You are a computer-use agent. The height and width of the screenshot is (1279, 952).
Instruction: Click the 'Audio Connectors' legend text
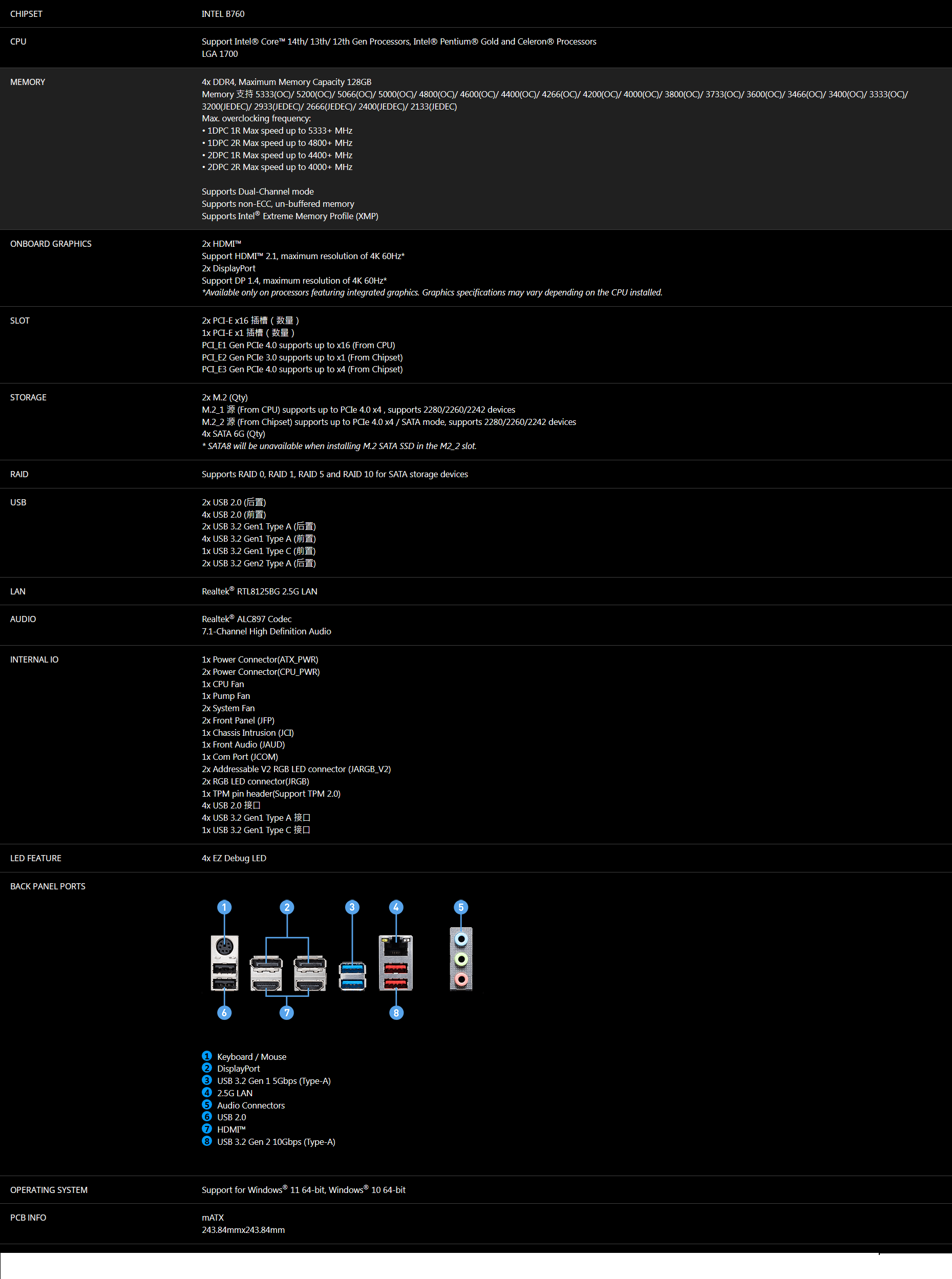[x=251, y=1105]
